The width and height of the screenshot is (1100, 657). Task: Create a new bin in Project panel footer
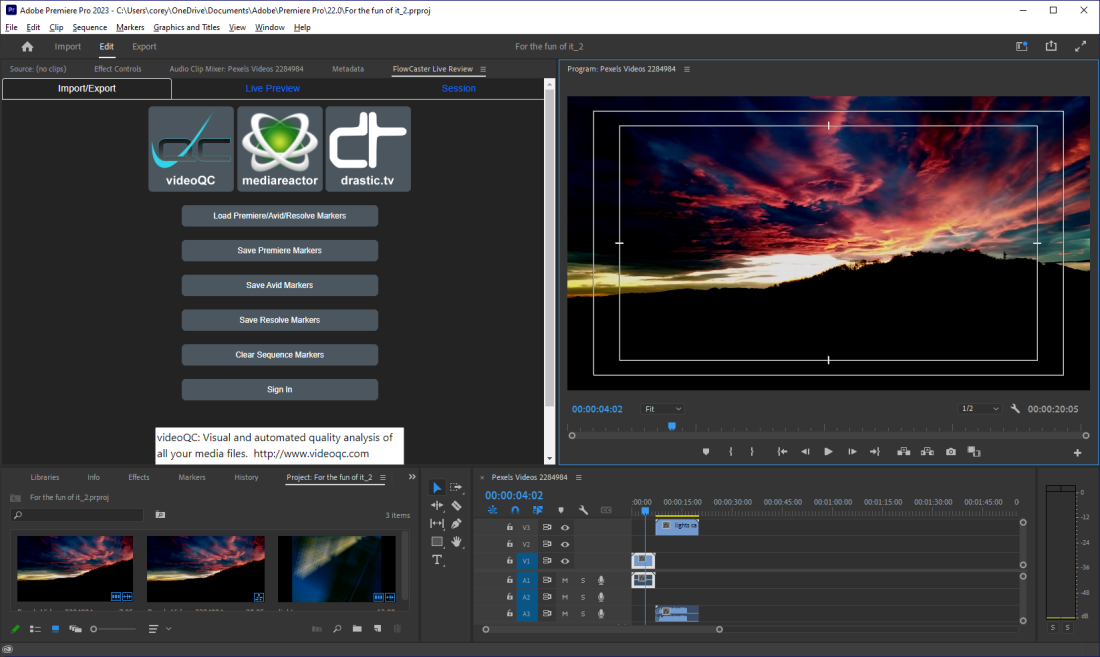[x=357, y=629]
